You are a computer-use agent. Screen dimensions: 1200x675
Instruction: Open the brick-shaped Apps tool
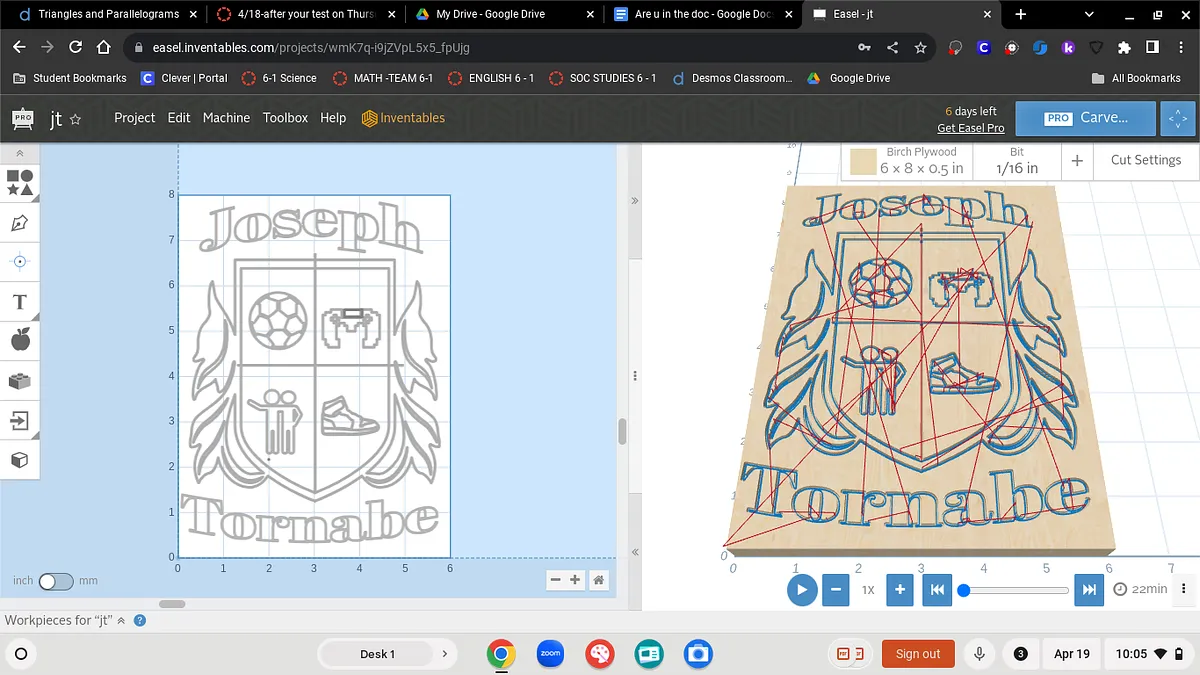(20, 381)
